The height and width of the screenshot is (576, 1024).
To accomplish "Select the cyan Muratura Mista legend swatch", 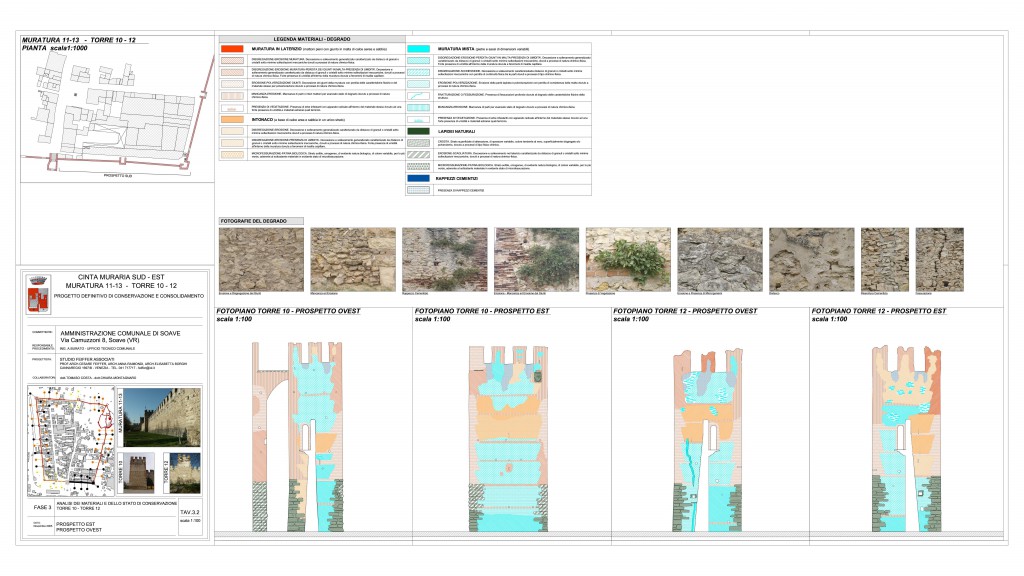I will (419, 49).
